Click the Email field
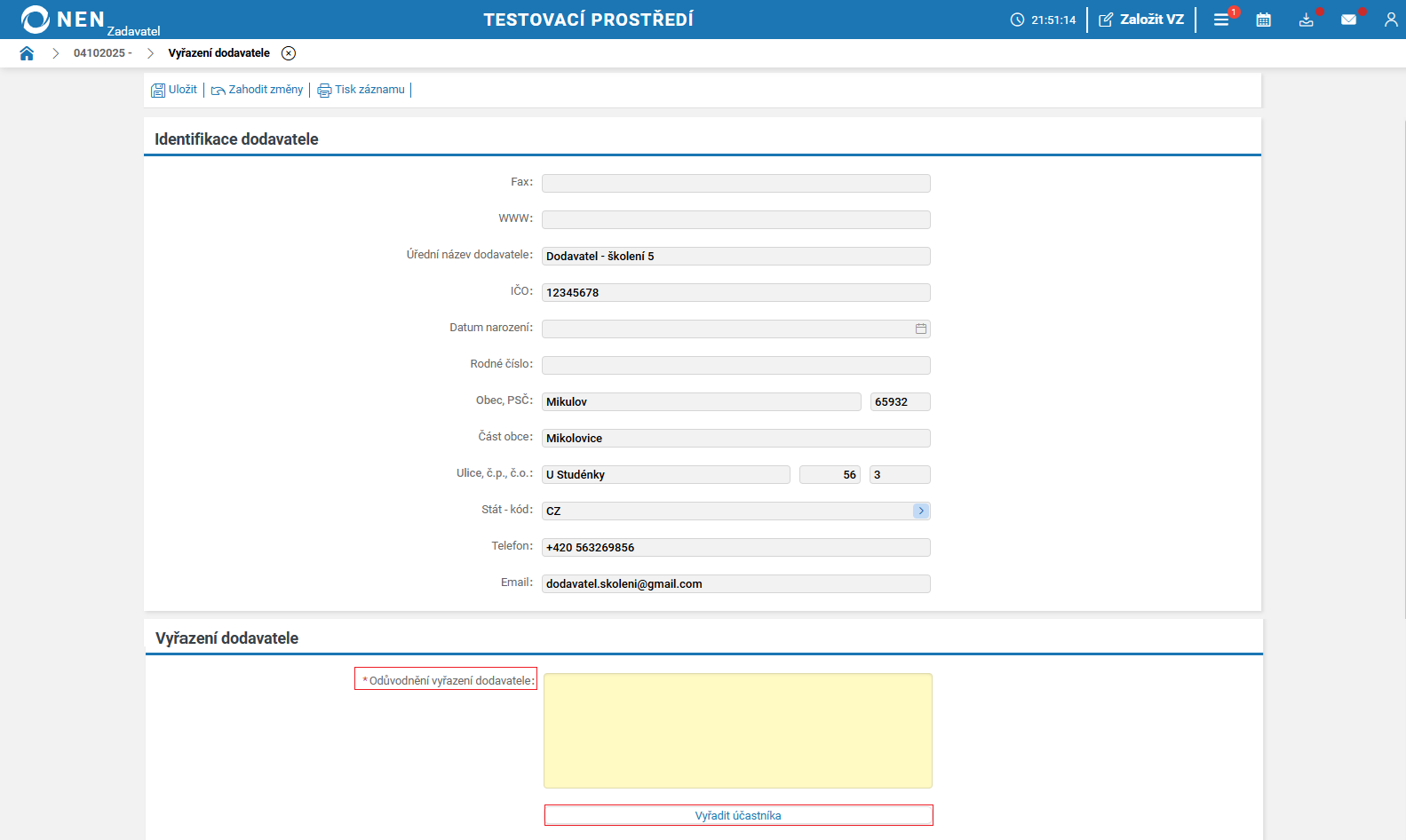Image resolution: width=1406 pixels, height=840 pixels. pyautogui.click(x=735, y=583)
